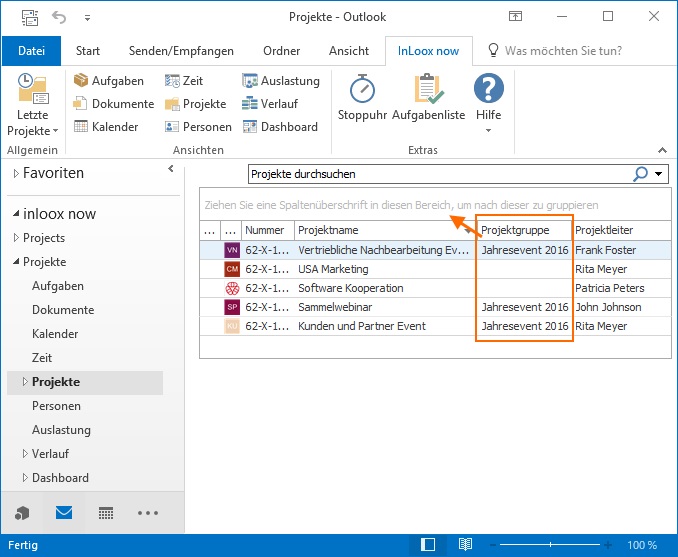Select the InLoox now tab
This screenshot has height=557, width=678.
coord(428,51)
